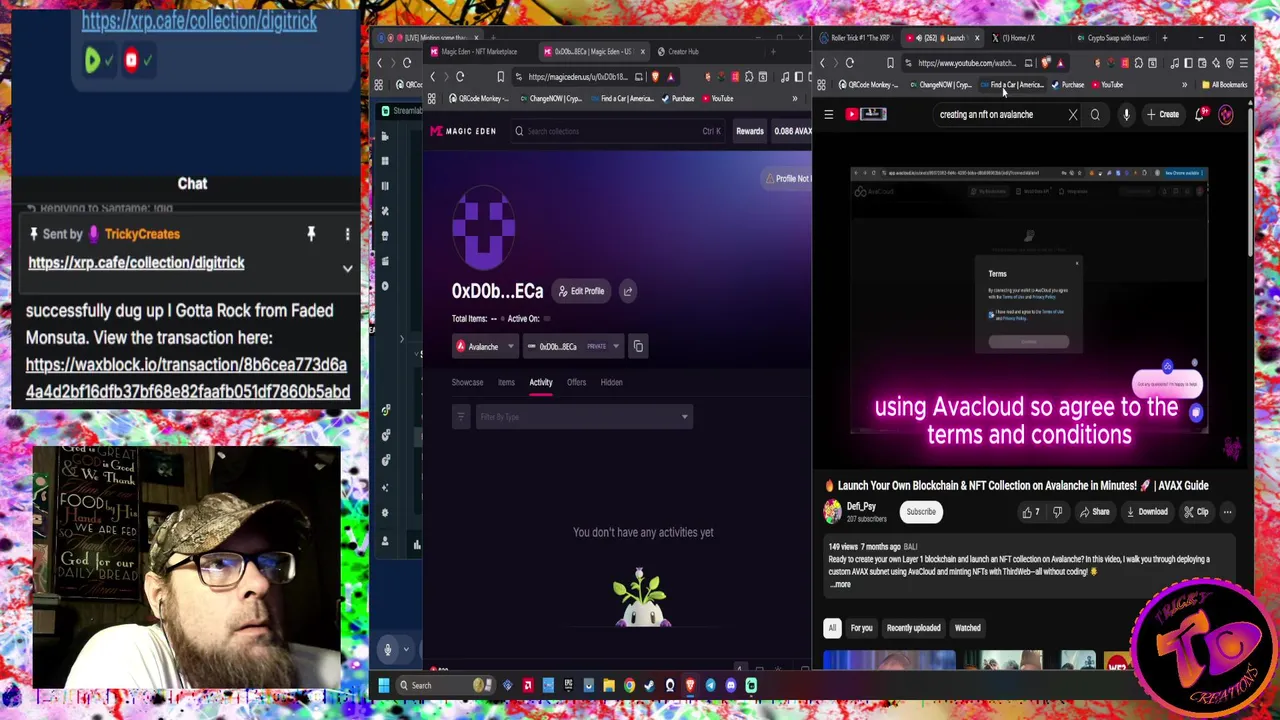Clear the YouTube search text
This screenshot has width=1280, height=720.
[1073, 115]
